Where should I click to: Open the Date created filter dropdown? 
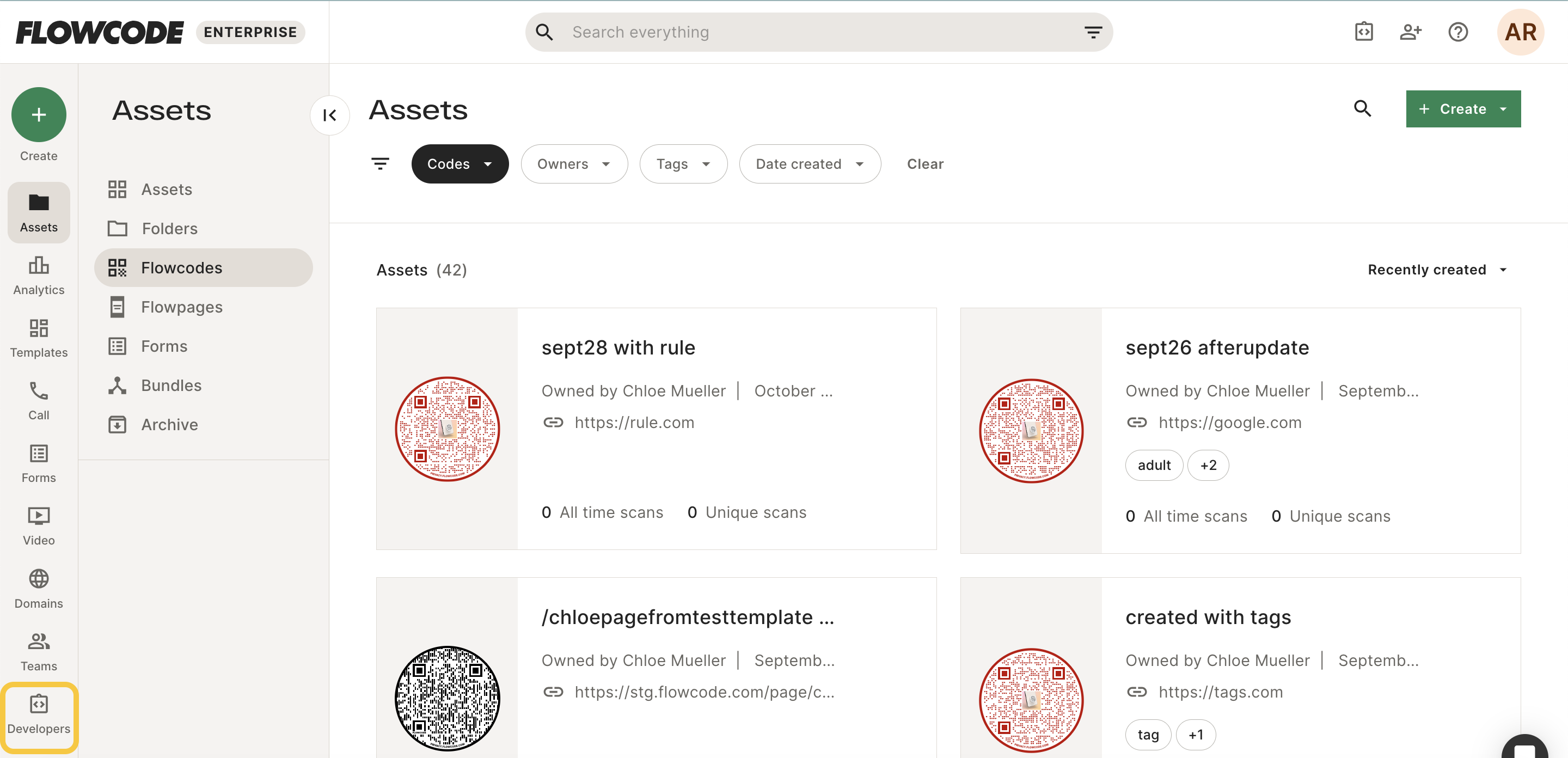(810, 164)
